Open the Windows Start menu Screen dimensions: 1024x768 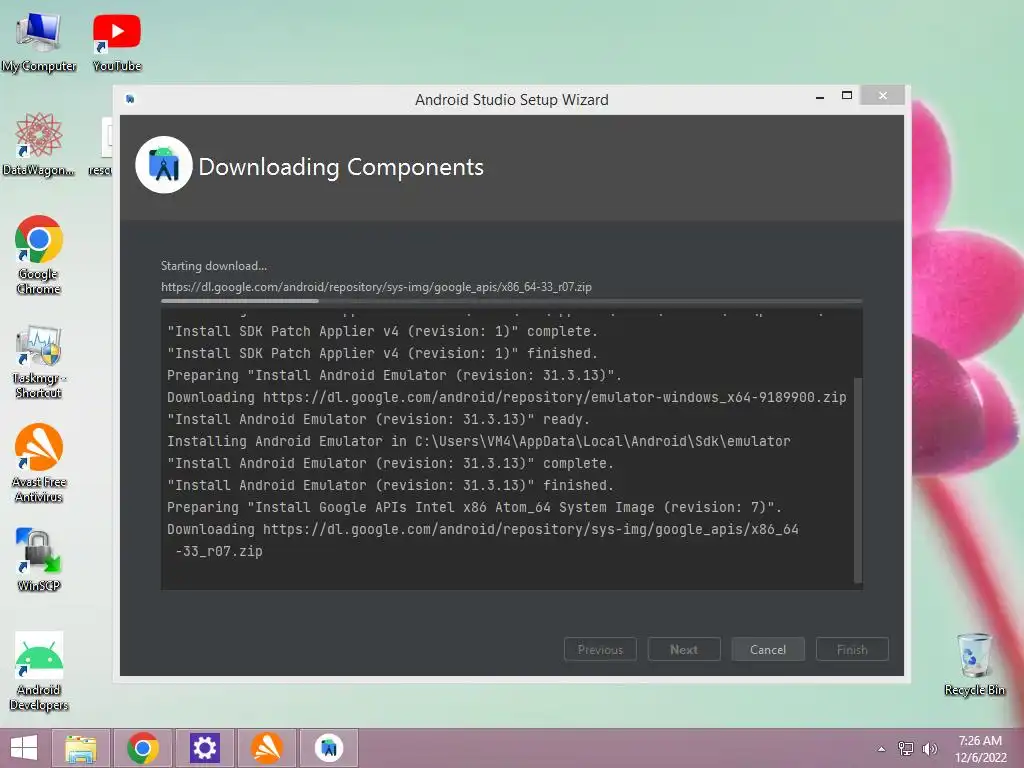pyautogui.click(x=24, y=748)
